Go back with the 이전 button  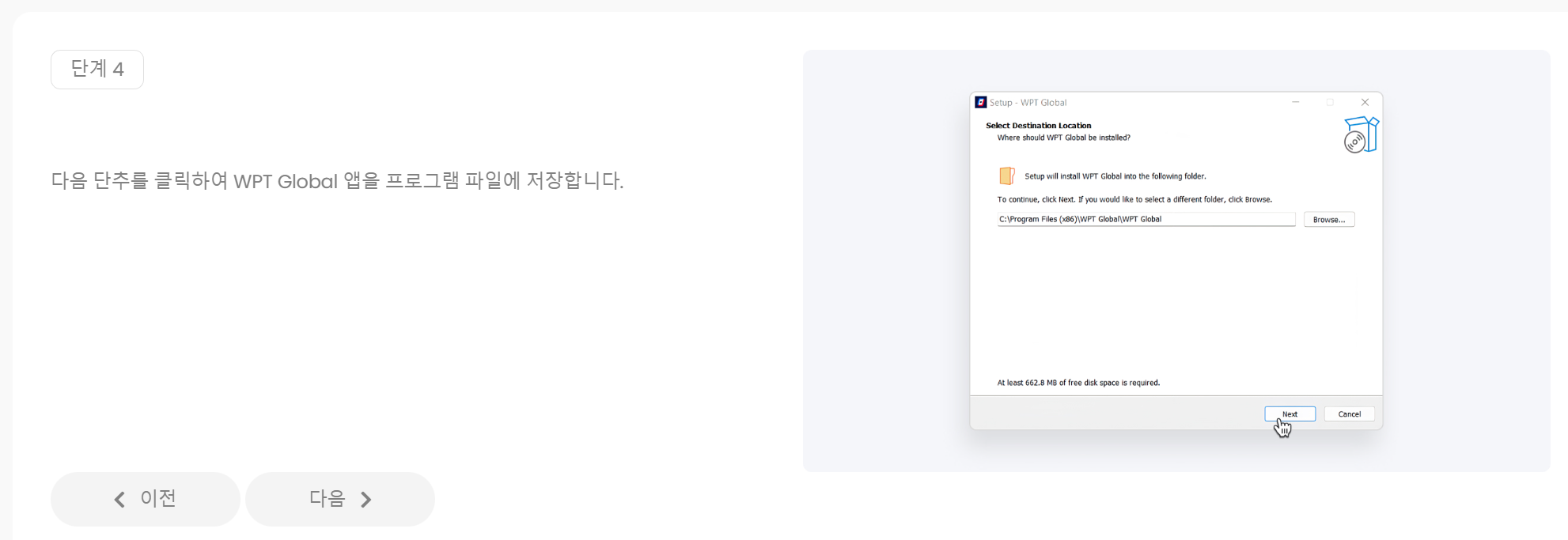(x=146, y=499)
